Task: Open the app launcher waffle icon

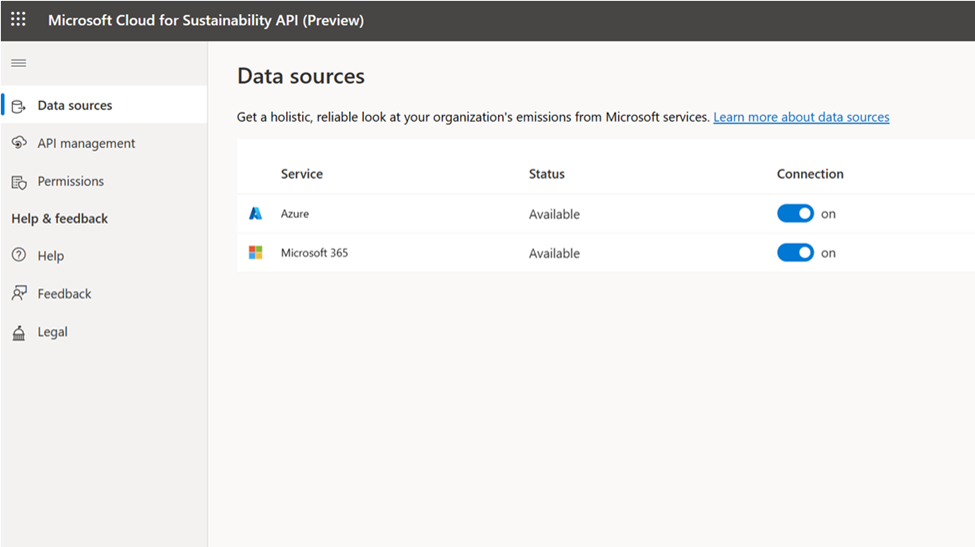Action: click(x=19, y=19)
